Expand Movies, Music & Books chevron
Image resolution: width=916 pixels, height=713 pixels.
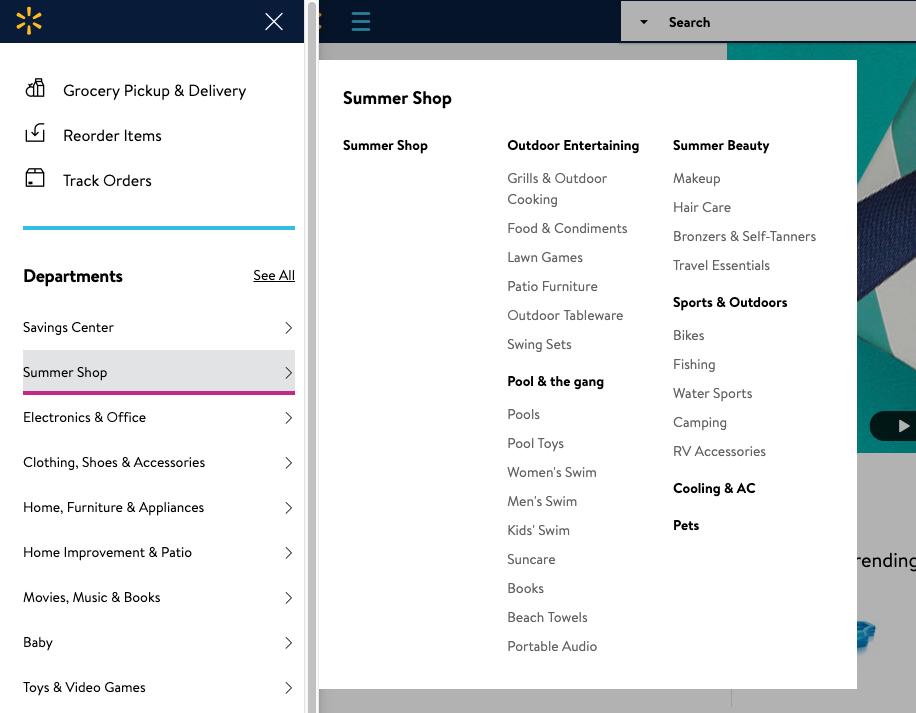tap(288, 597)
